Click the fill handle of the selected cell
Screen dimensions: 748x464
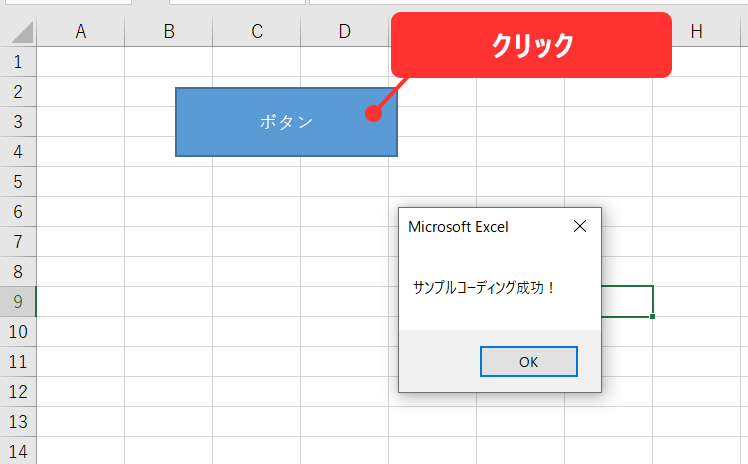click(x=653, y=316)
